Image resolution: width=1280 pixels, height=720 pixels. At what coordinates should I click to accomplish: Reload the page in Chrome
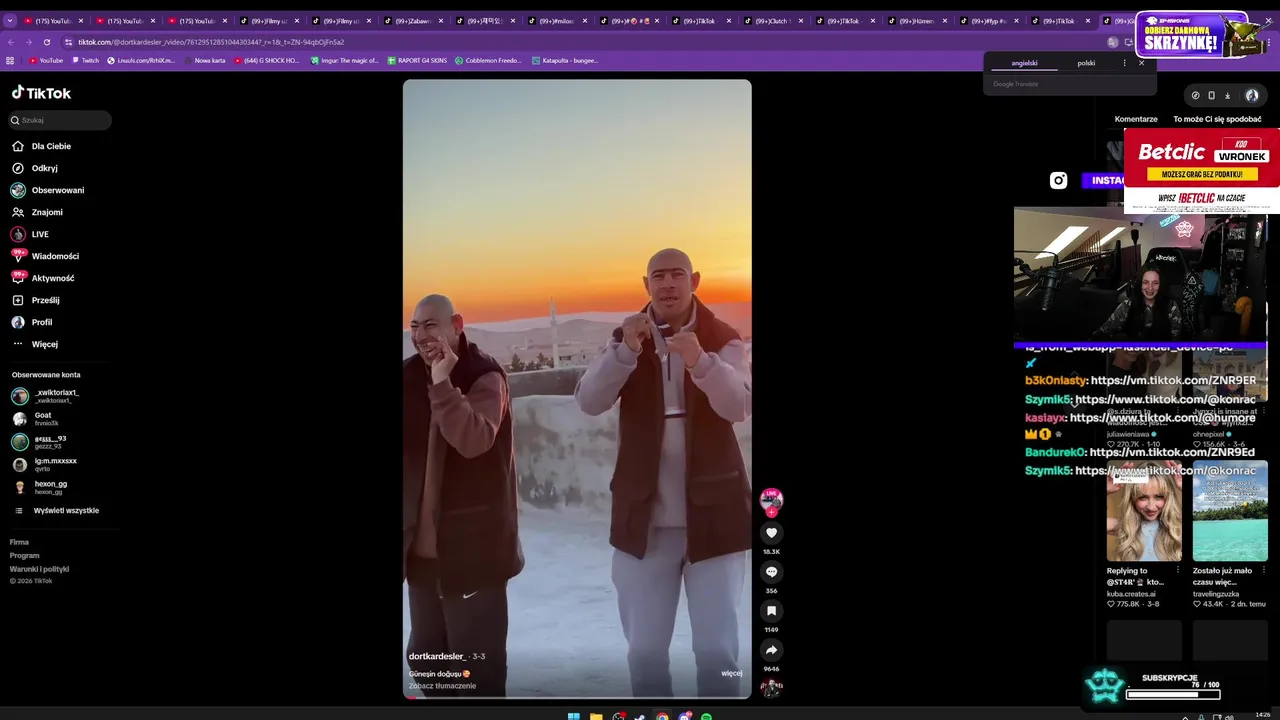pos(47,42)
